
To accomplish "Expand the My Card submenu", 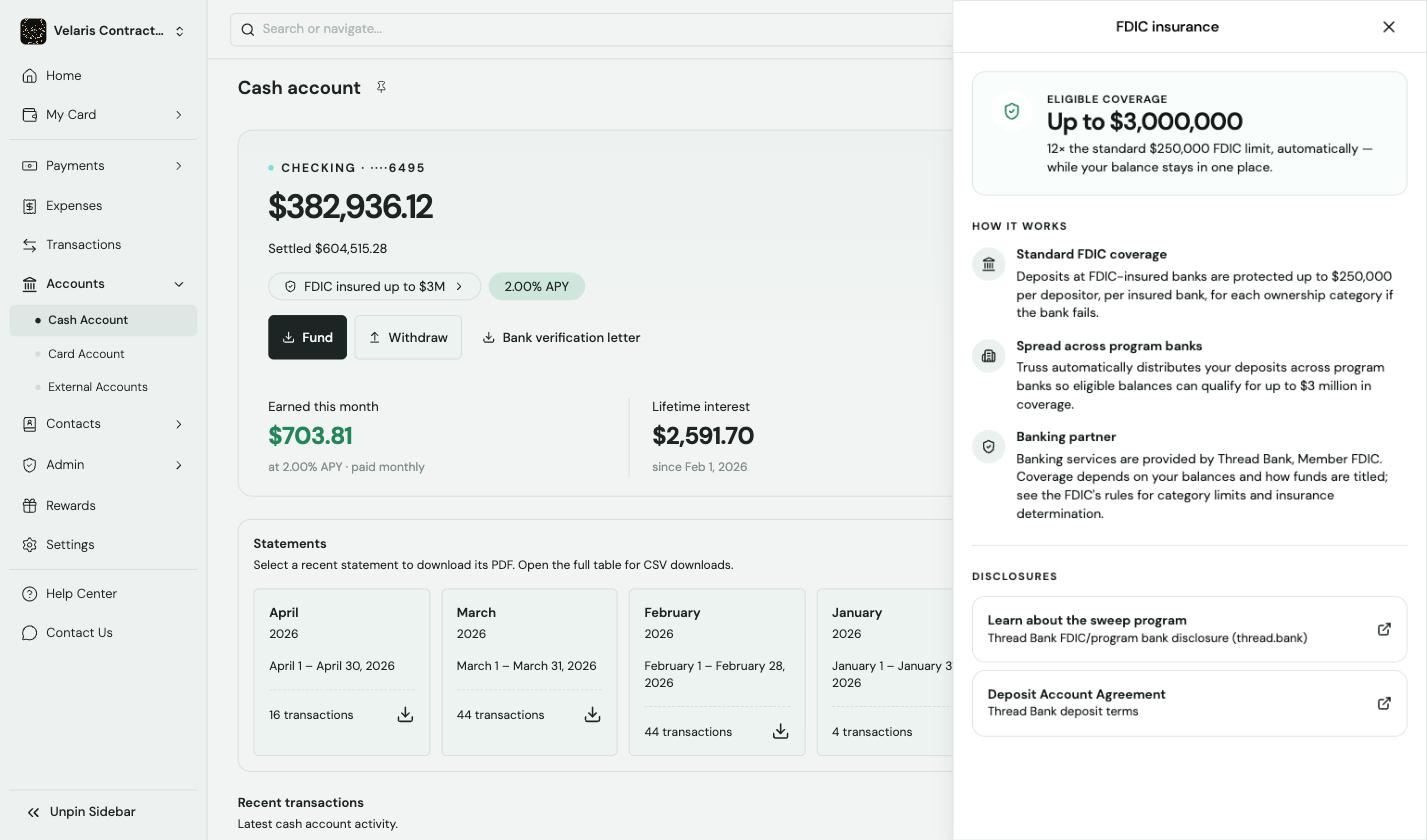I will (179, 115).
